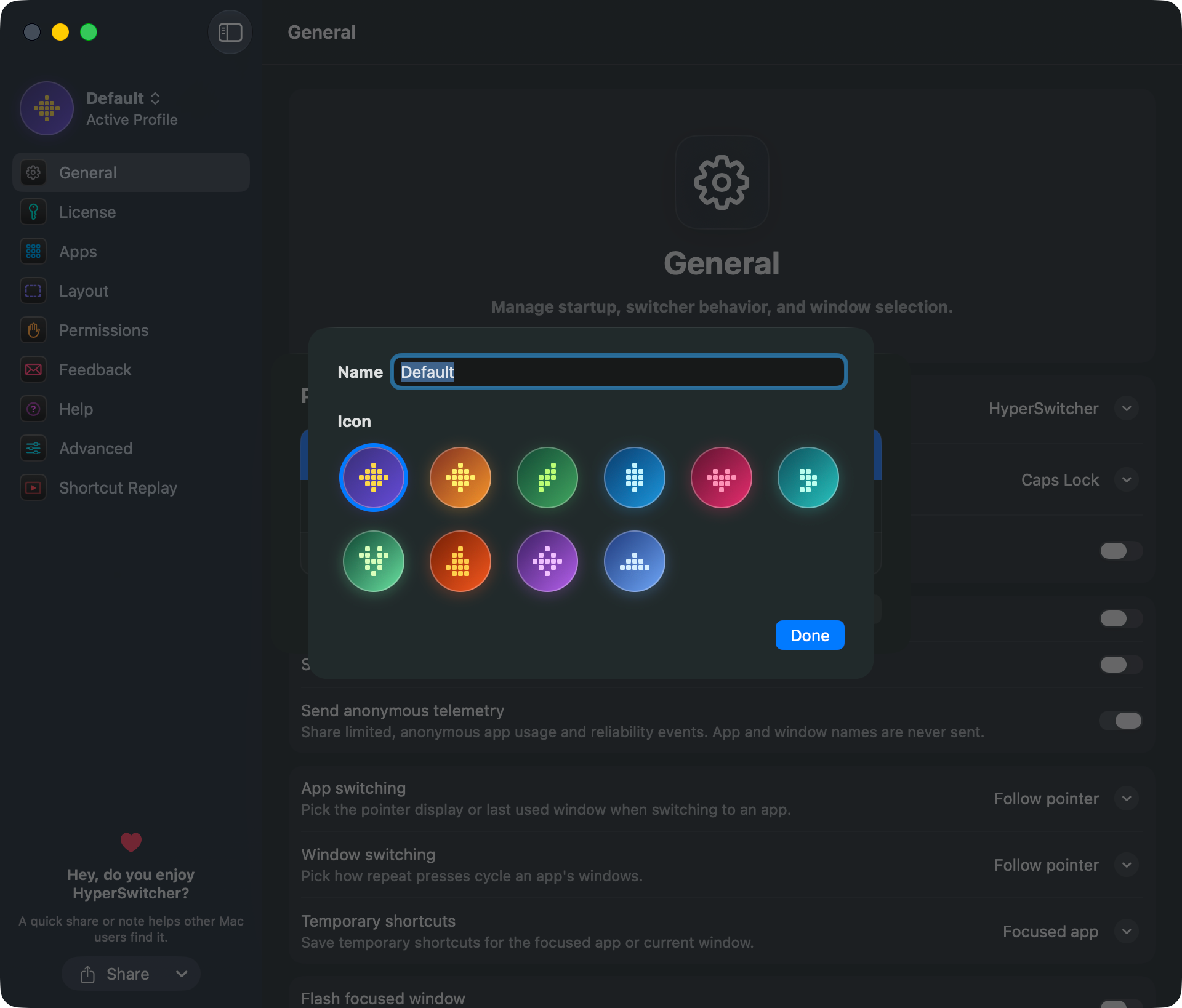Select the blue profile icon in the first row
The width and height of the screenshot is (1182, 1008).
[635, 478]
